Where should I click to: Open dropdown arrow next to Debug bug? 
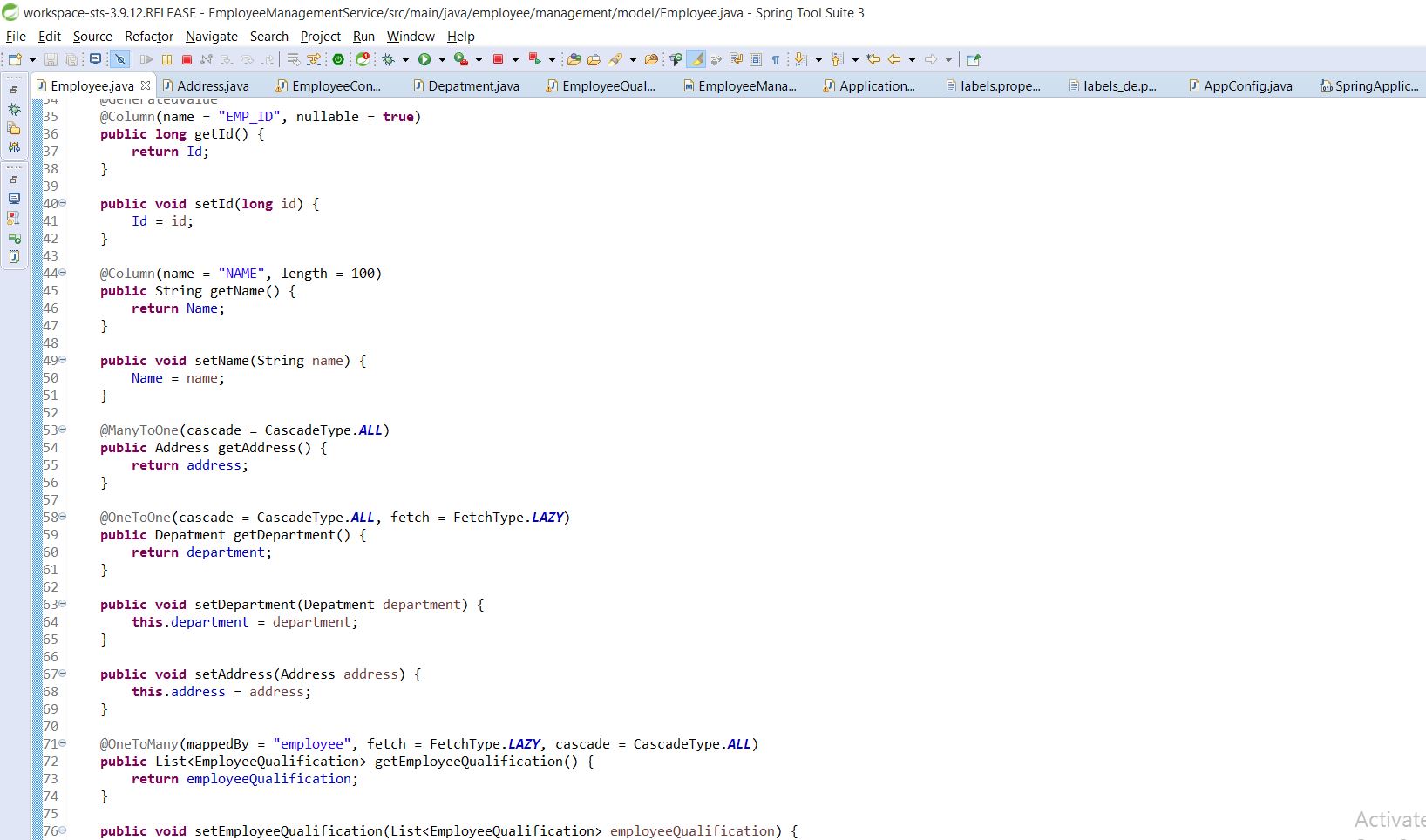click(405, 59)
